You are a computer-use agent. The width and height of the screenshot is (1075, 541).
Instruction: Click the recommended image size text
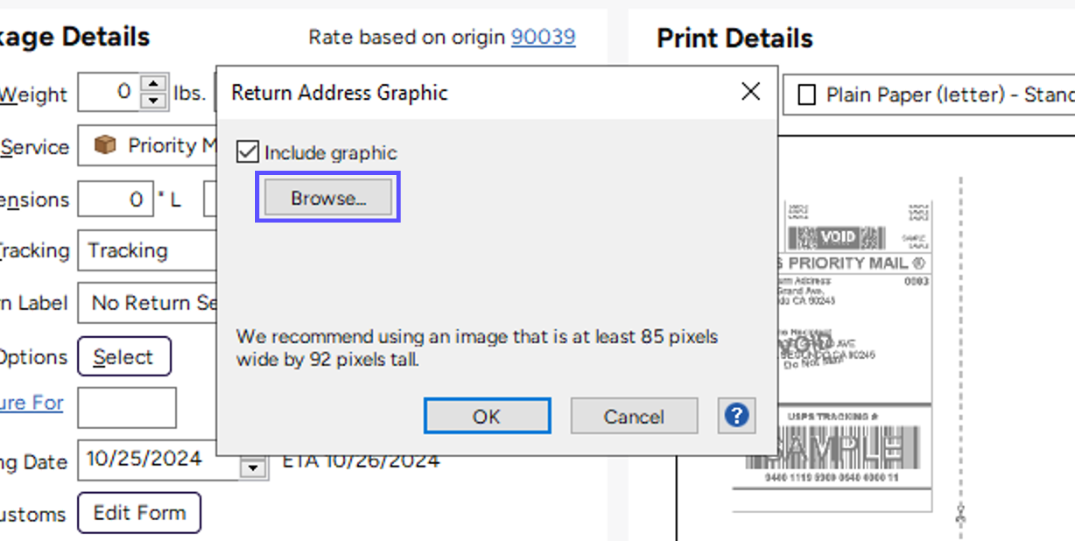click(477, 348)
